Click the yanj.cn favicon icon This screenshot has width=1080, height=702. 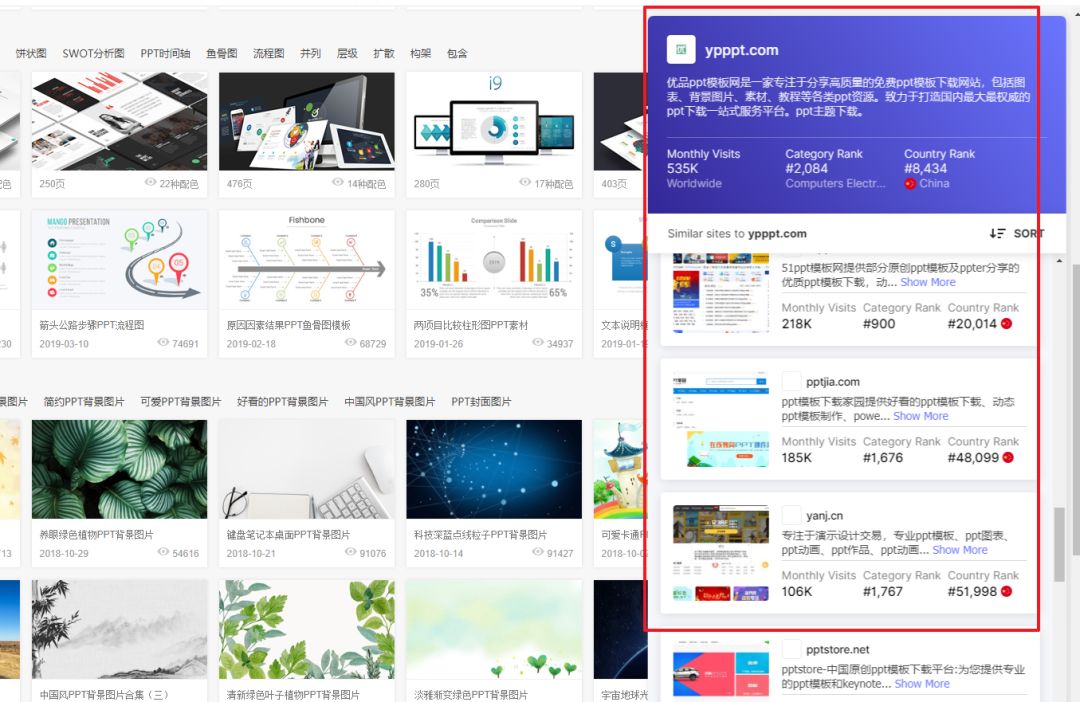tap(791, 515)
